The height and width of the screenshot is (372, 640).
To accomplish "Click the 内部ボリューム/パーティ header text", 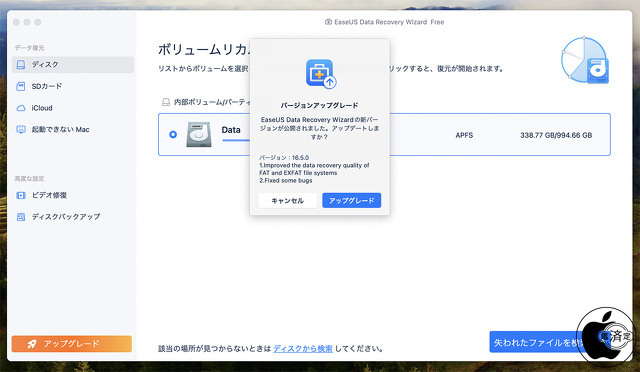I will click(x=212, y=102).
